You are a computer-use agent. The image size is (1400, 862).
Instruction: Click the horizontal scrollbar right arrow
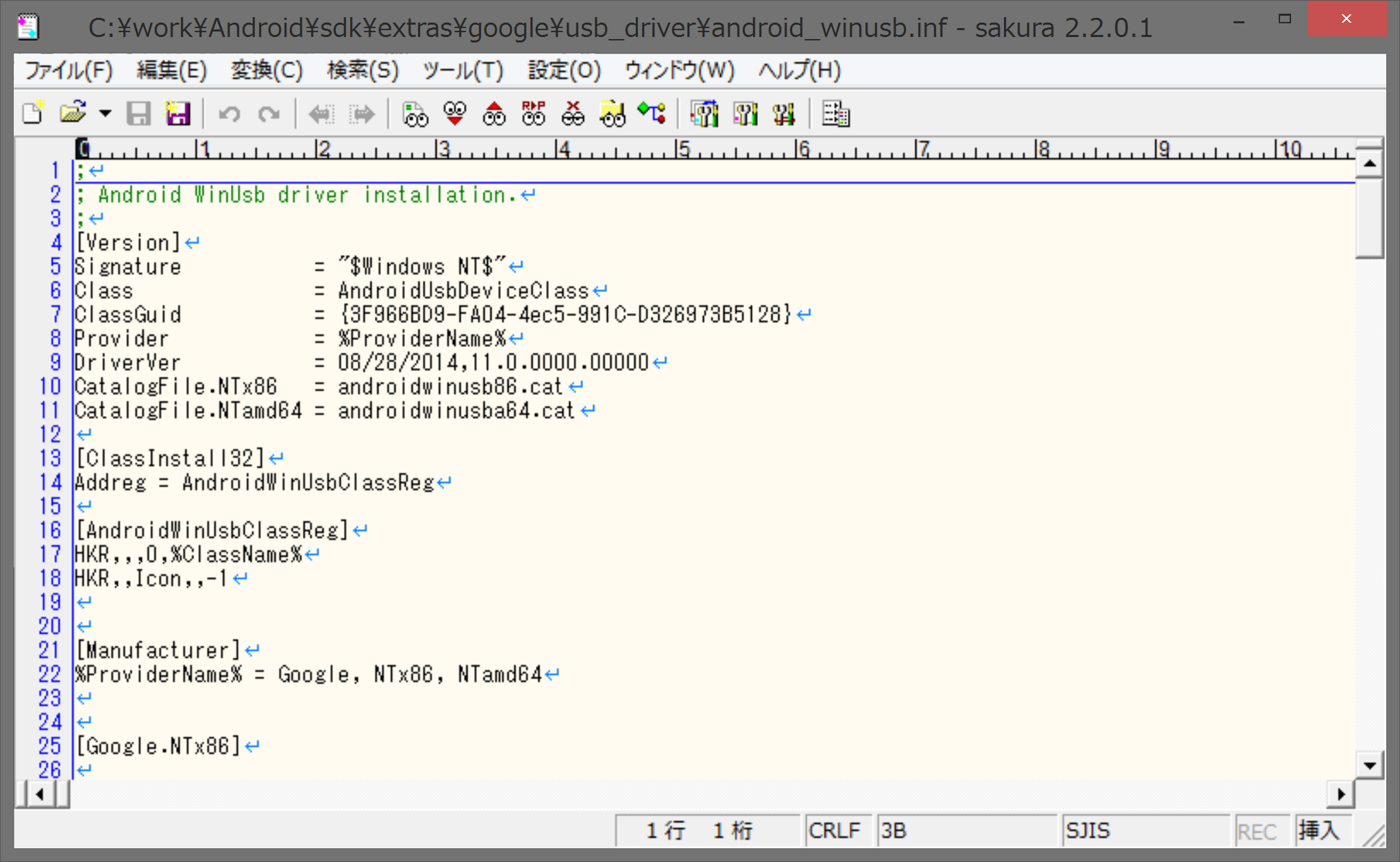1341,794
